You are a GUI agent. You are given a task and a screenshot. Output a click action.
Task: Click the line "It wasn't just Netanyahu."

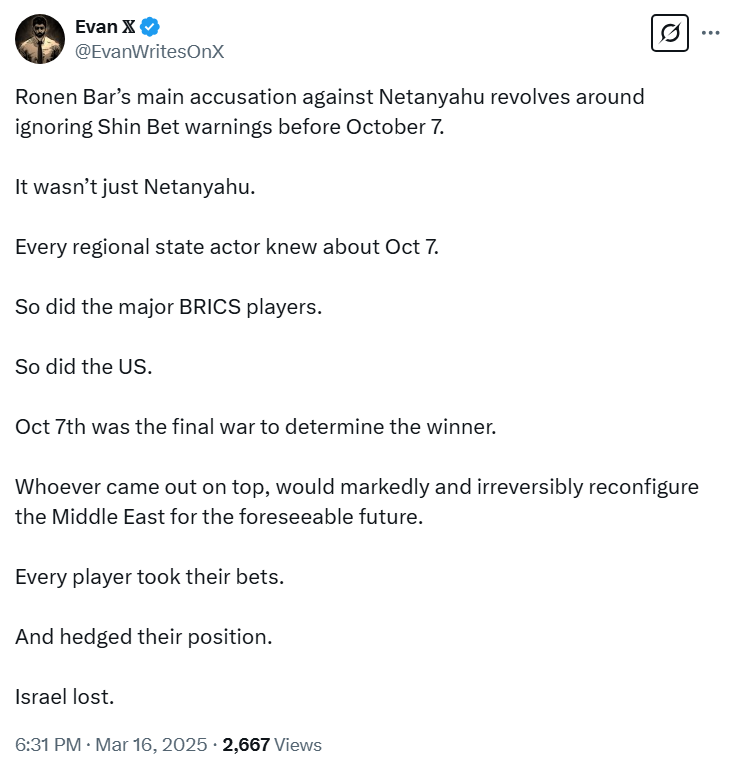134,187
